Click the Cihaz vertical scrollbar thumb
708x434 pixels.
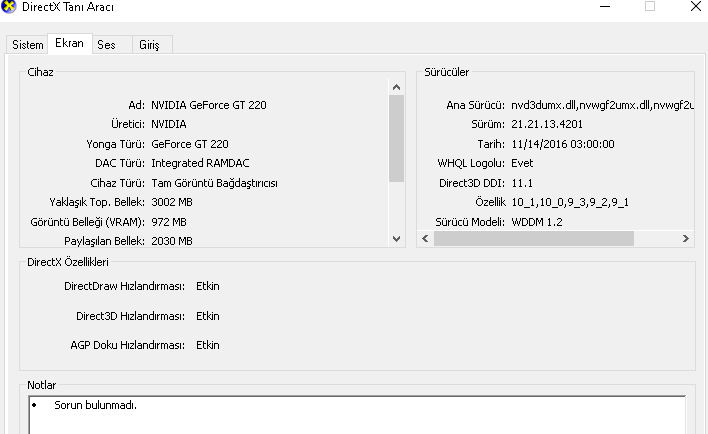pyautogui.click(x=396, y=138)
